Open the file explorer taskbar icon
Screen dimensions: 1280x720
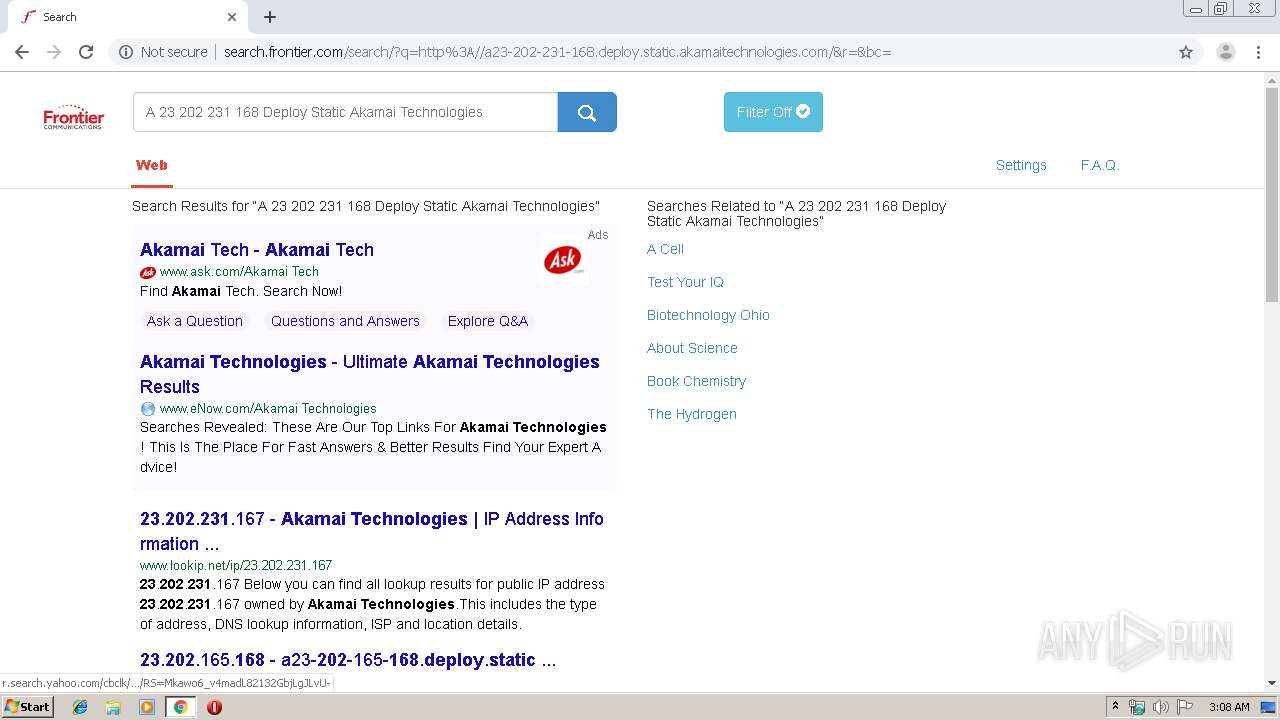coord(113,707)
